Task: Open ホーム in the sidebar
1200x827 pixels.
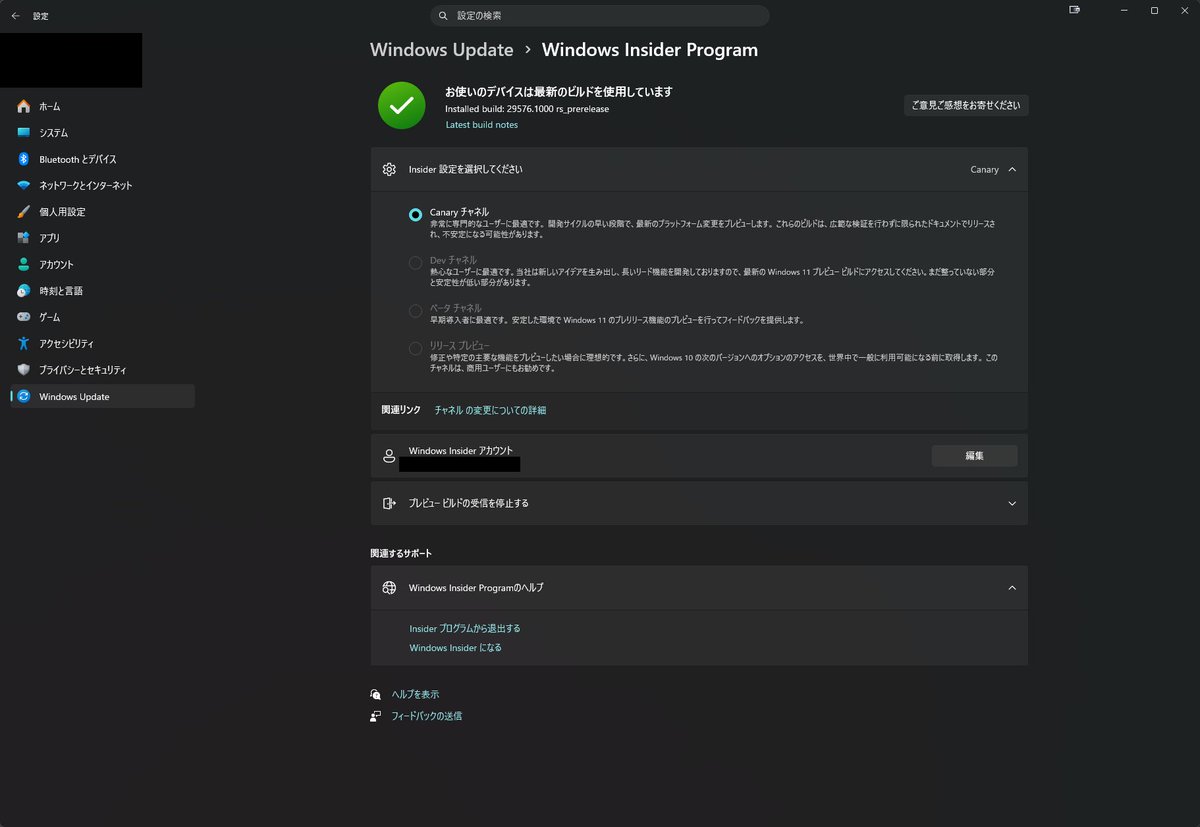Action: click(x=102, y=106)
